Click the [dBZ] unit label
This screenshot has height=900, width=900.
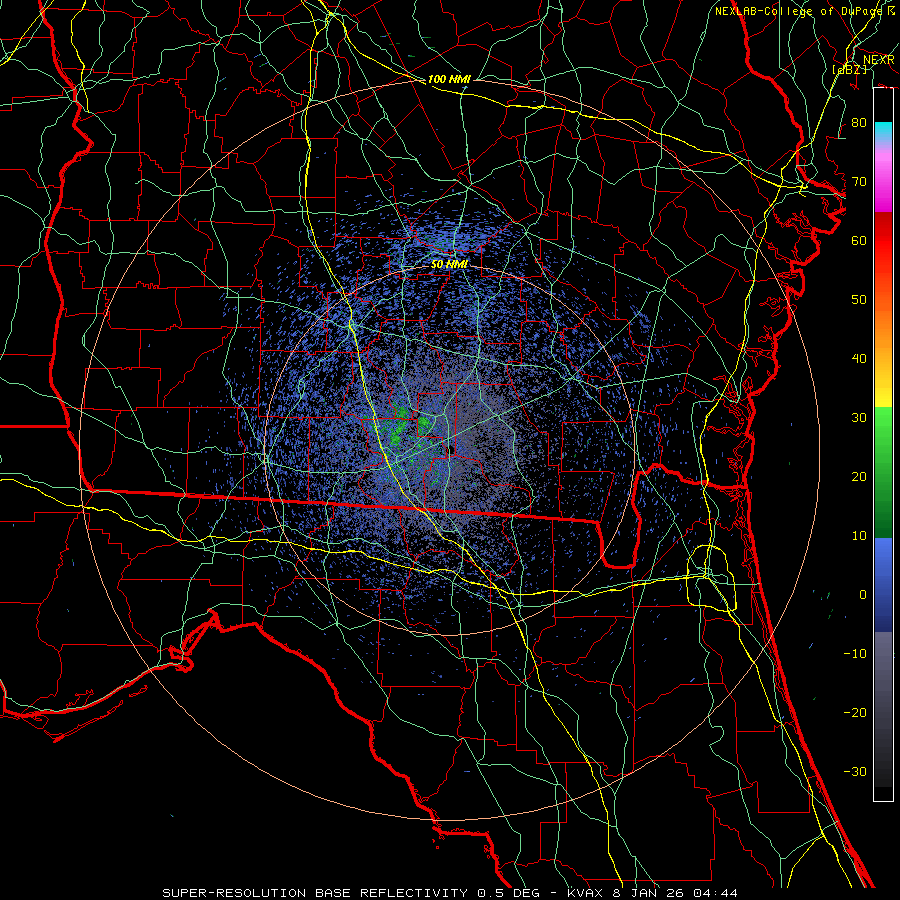point(849,69)
